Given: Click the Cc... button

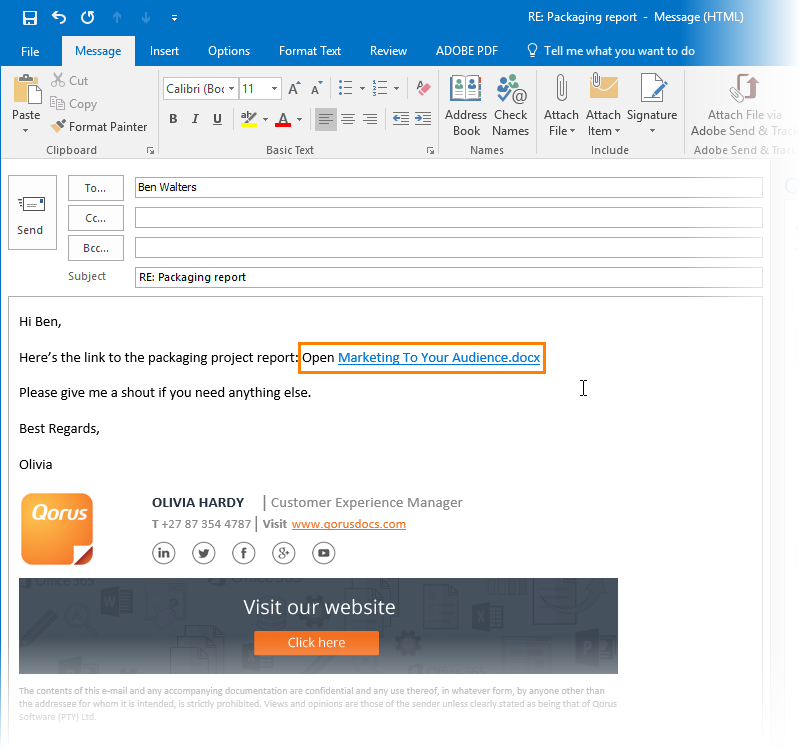Looking at the screenshot, I should pos(96,218).
